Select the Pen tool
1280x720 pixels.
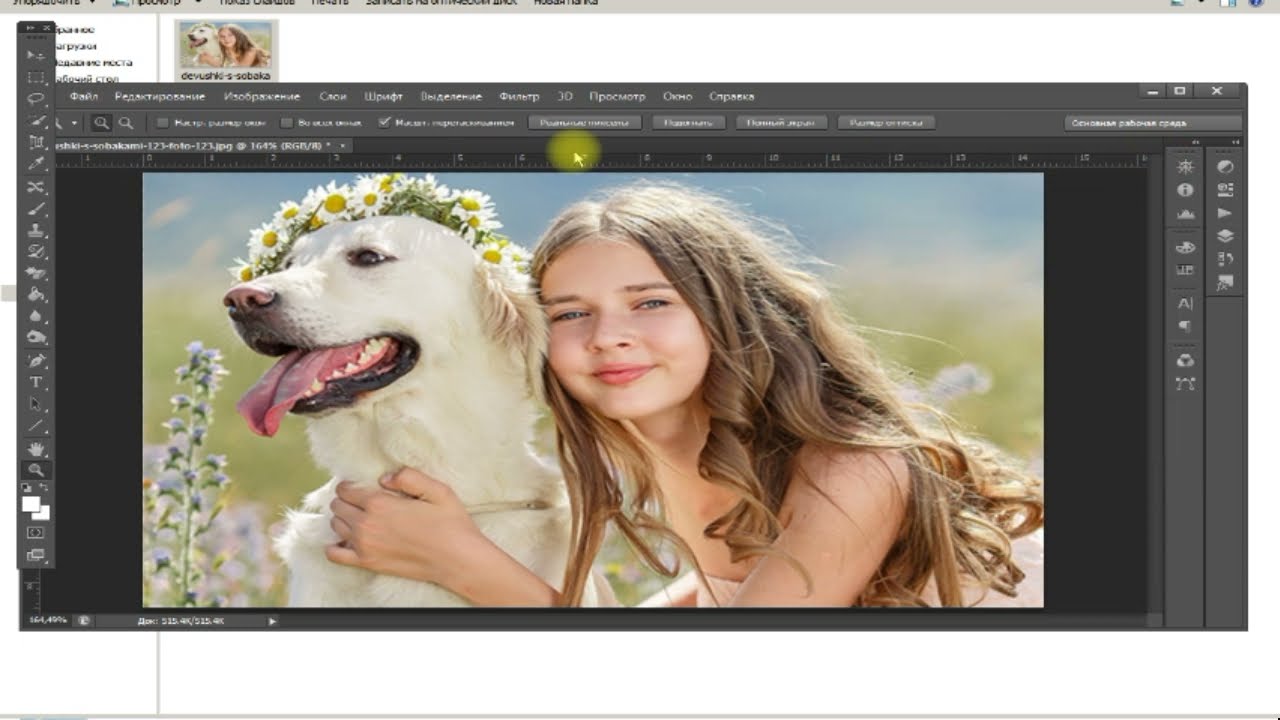36,360
